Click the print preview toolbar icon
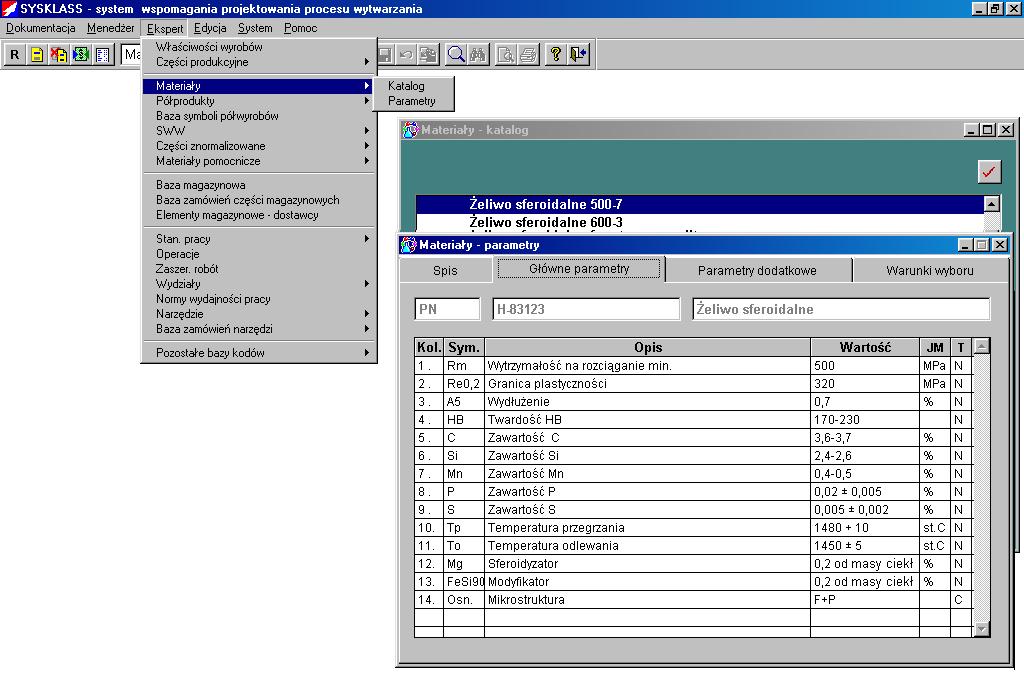The width and height of the screenshot is (1024, 678). point(505,54)
